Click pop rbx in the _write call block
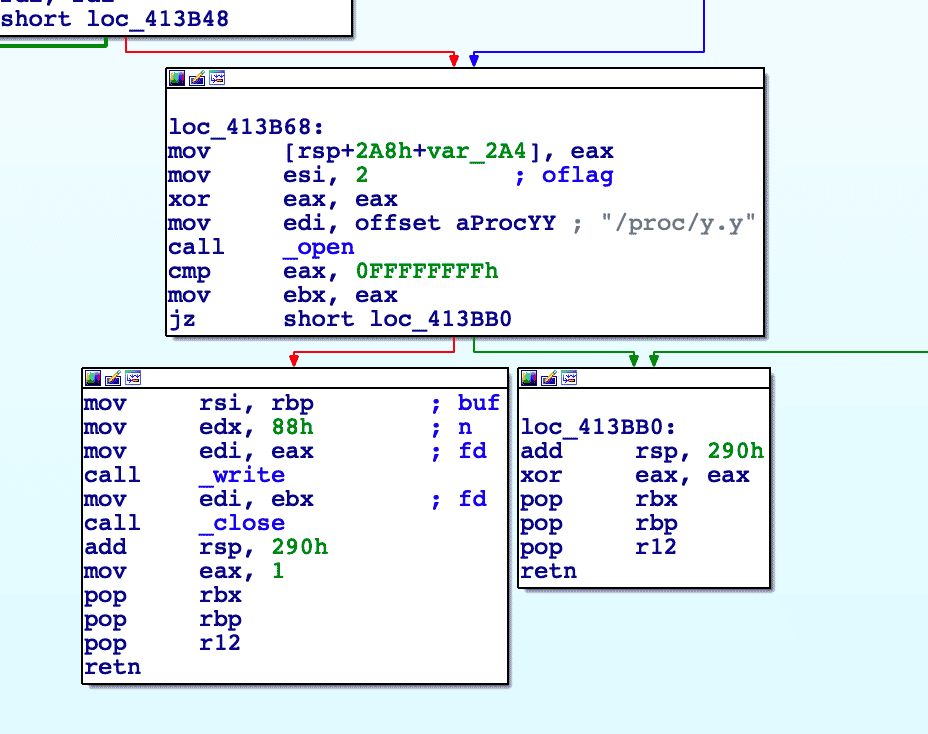The width and height of the screenshot is (928, 734). (x=163, y=595)
